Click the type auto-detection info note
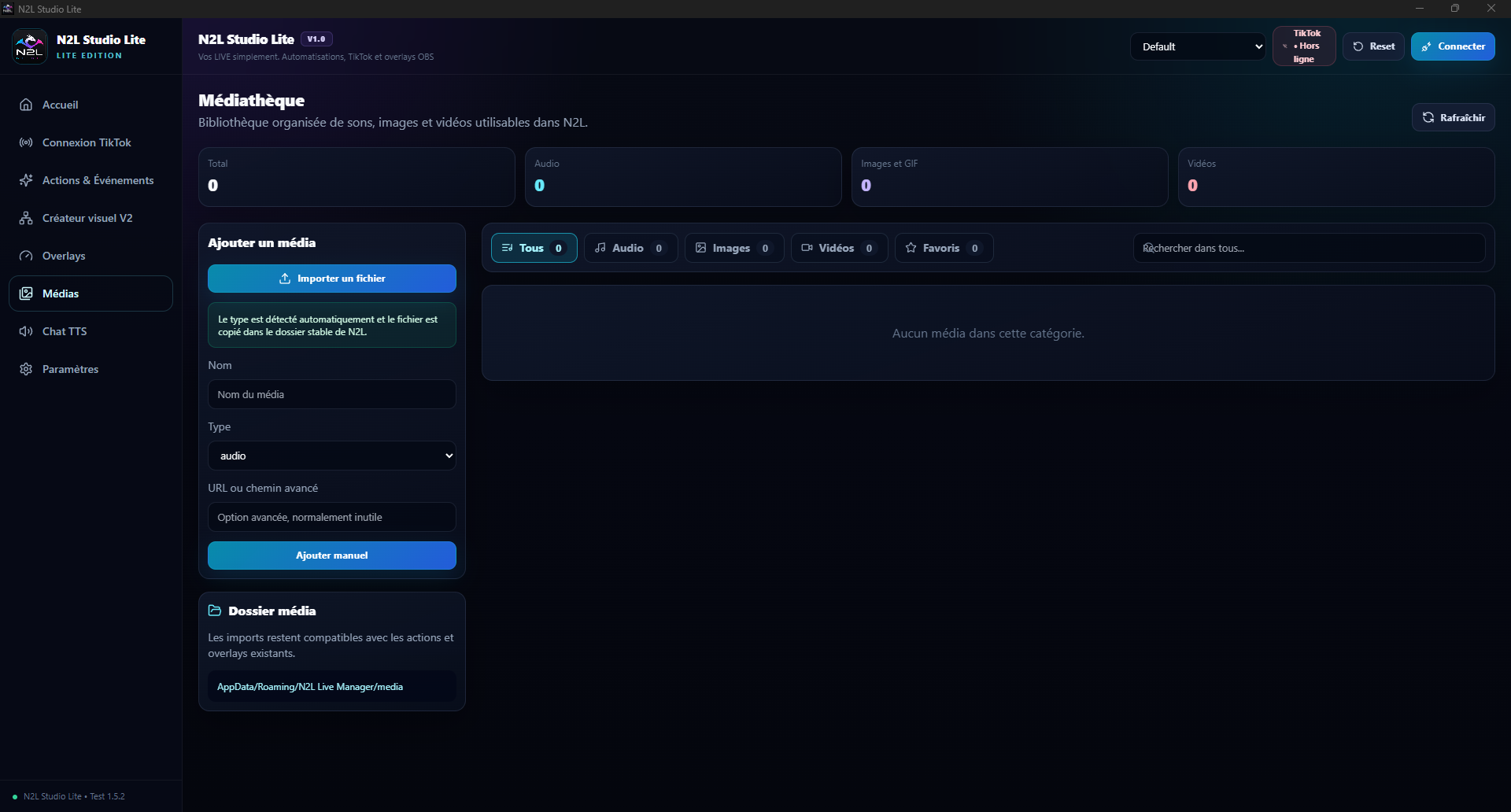Screen dimensions: 1511x812 click(x=332, y=325)
